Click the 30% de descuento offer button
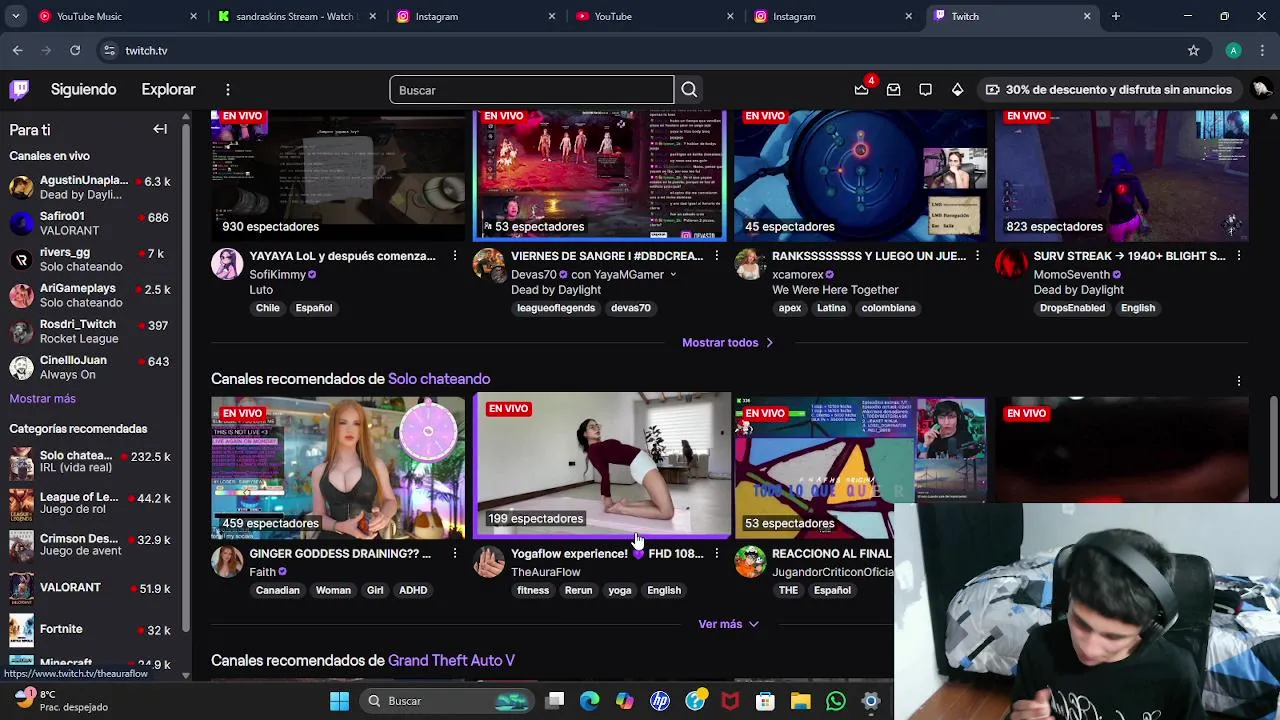 1108,90
